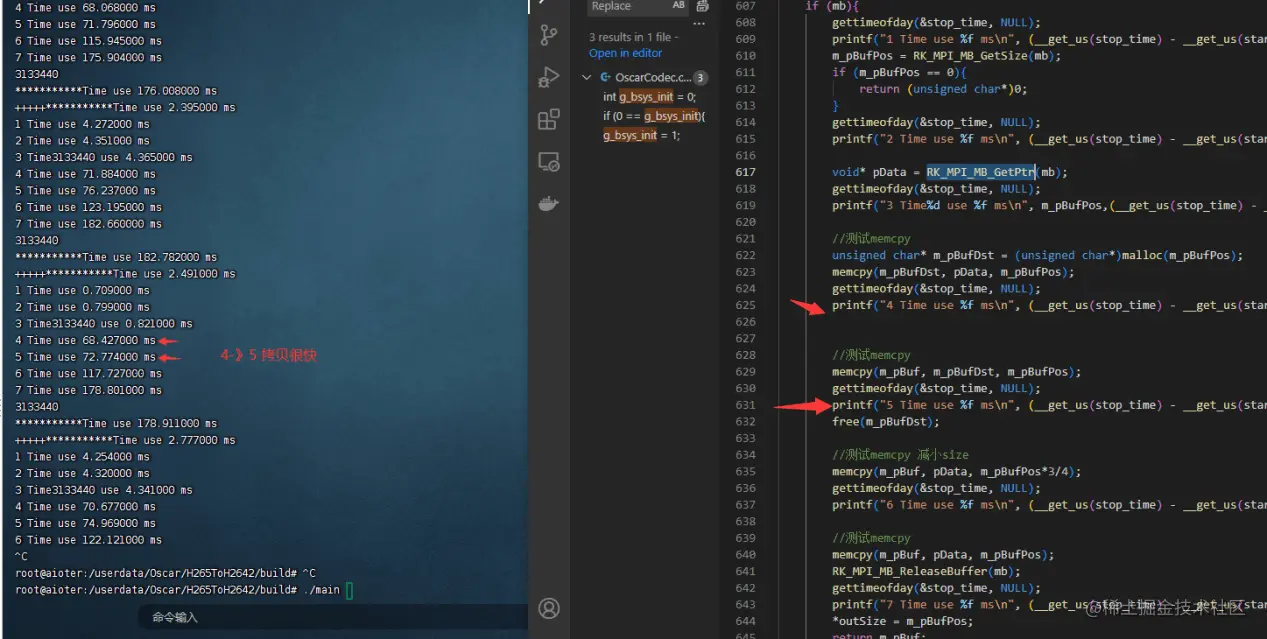Click '3 results in 1 file' summary text

(x=633, y=37)
